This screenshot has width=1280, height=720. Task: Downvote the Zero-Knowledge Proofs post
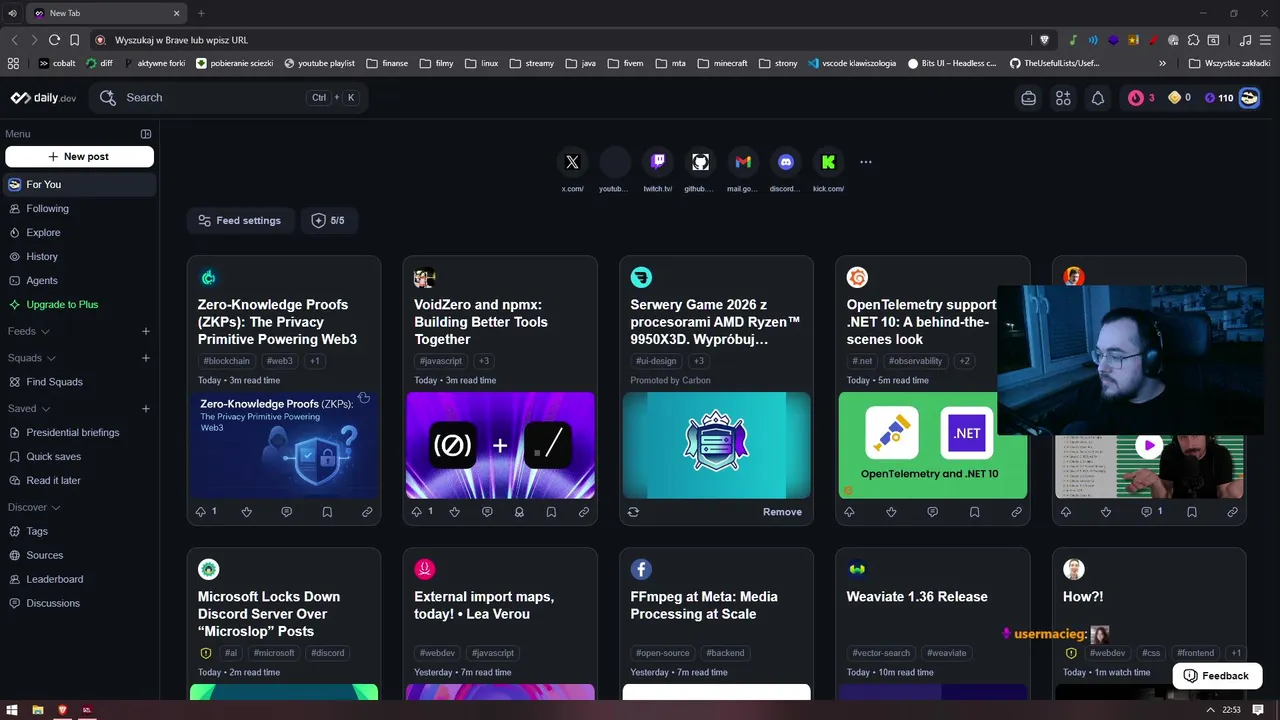click(x=246, y=512)
